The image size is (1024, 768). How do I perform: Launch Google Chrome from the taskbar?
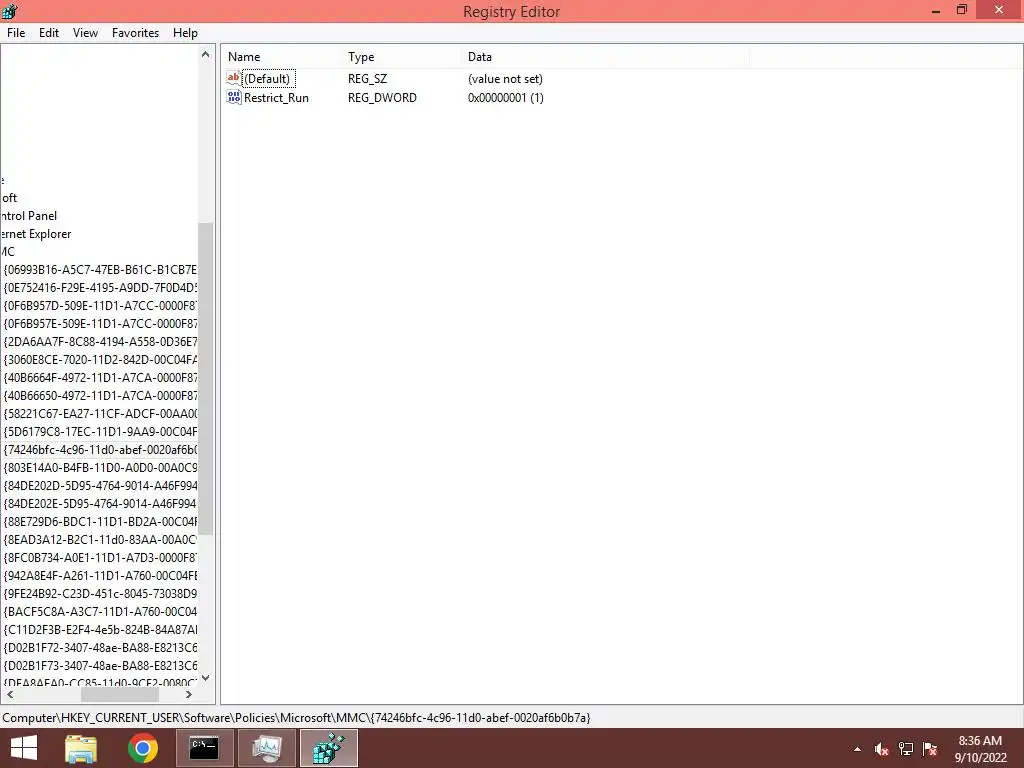pos(142,748)
